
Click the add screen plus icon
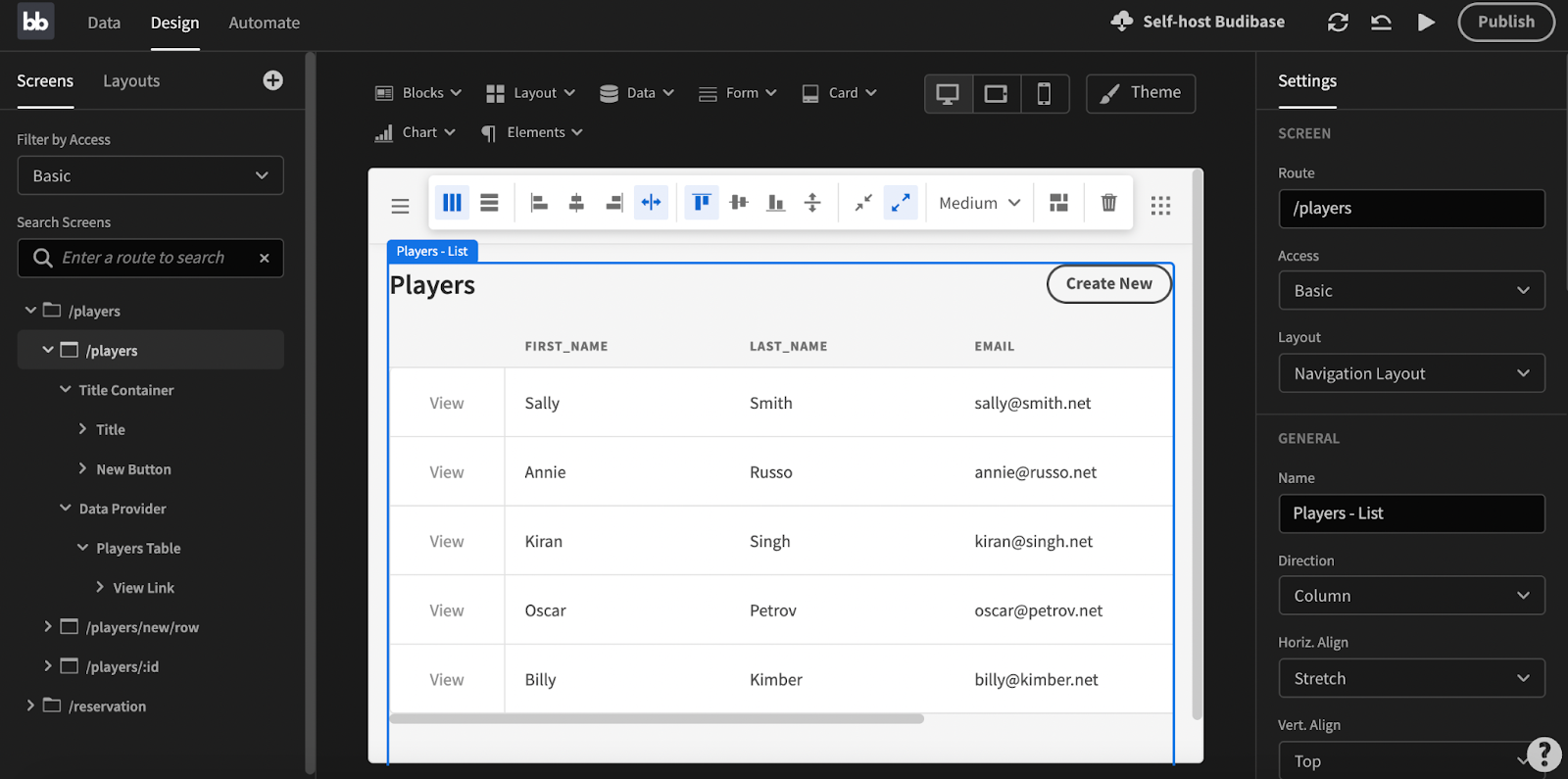point(272,80)
